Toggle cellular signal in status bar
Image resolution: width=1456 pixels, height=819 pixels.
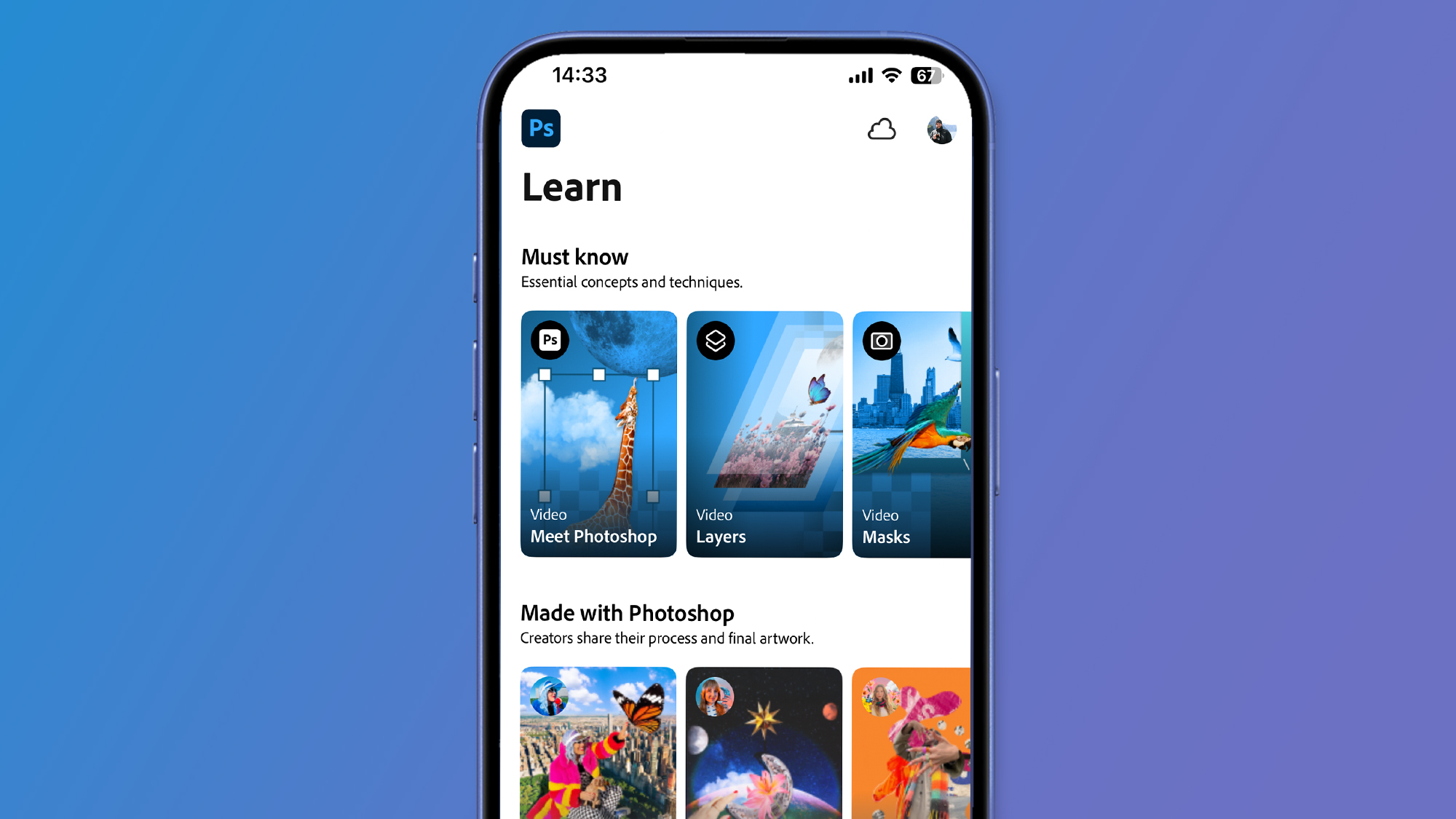856,75
